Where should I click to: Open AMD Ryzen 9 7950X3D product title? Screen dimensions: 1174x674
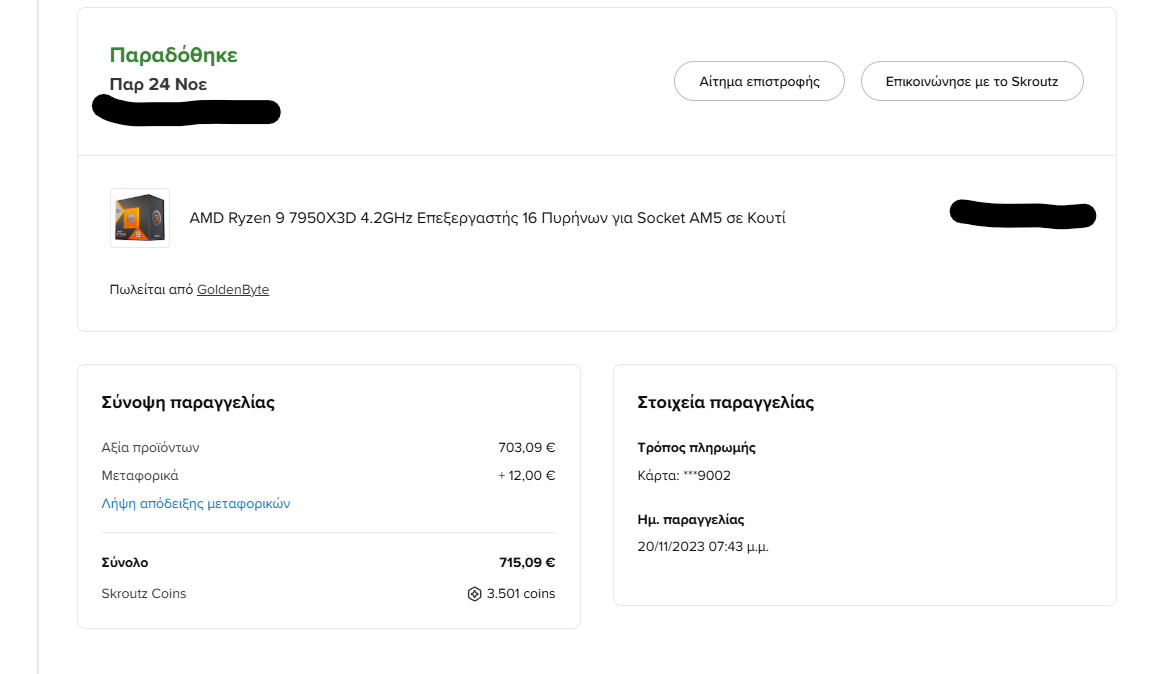click(x=487, y=218)
